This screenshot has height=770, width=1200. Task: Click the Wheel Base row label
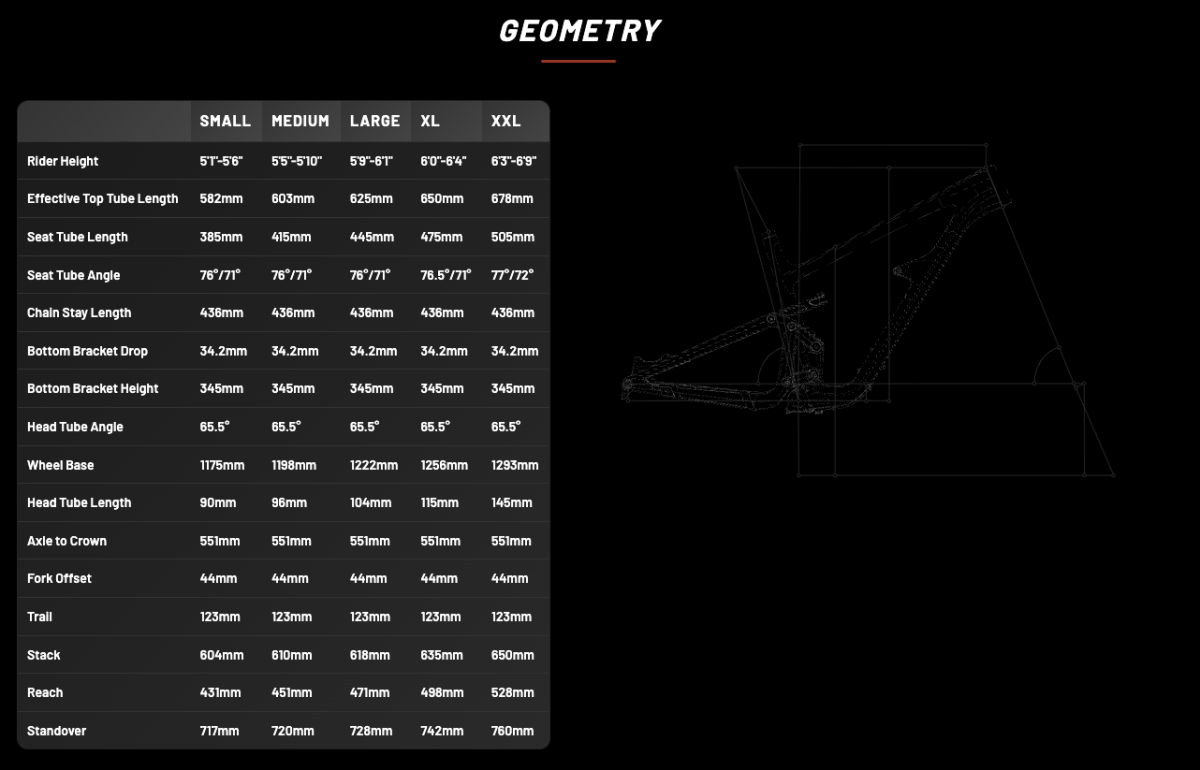[60, 465]
